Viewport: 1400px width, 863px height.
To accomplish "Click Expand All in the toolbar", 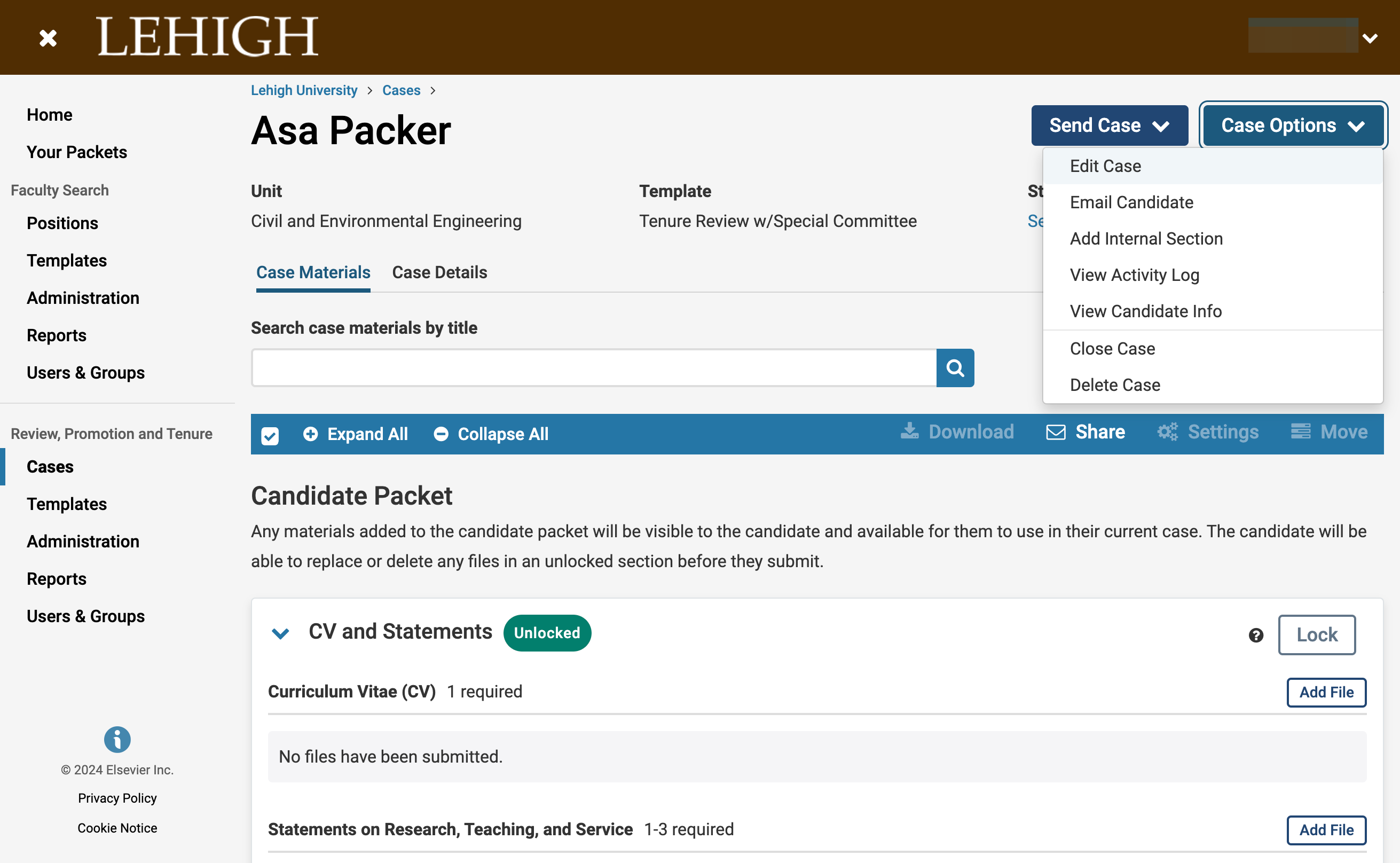I will [356, 434].
